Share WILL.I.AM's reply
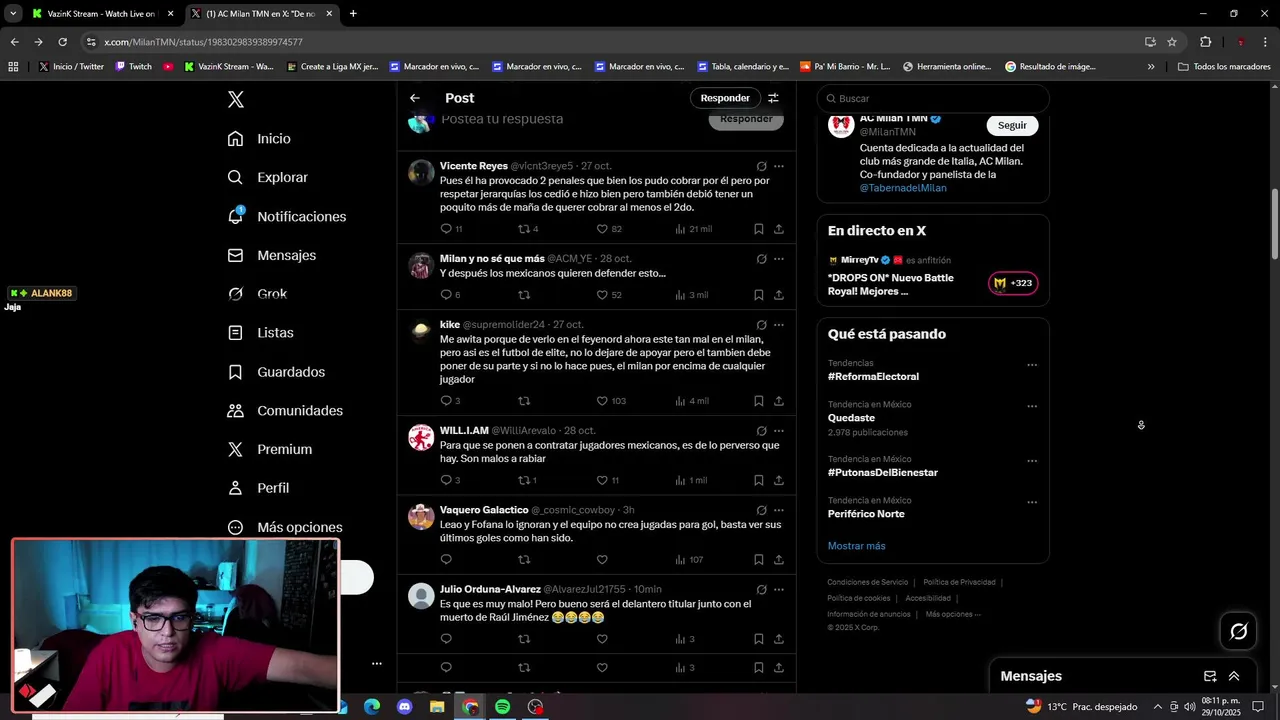Image resolution: width=1280 pixels, height=720 pixels. tap(779, 480)
